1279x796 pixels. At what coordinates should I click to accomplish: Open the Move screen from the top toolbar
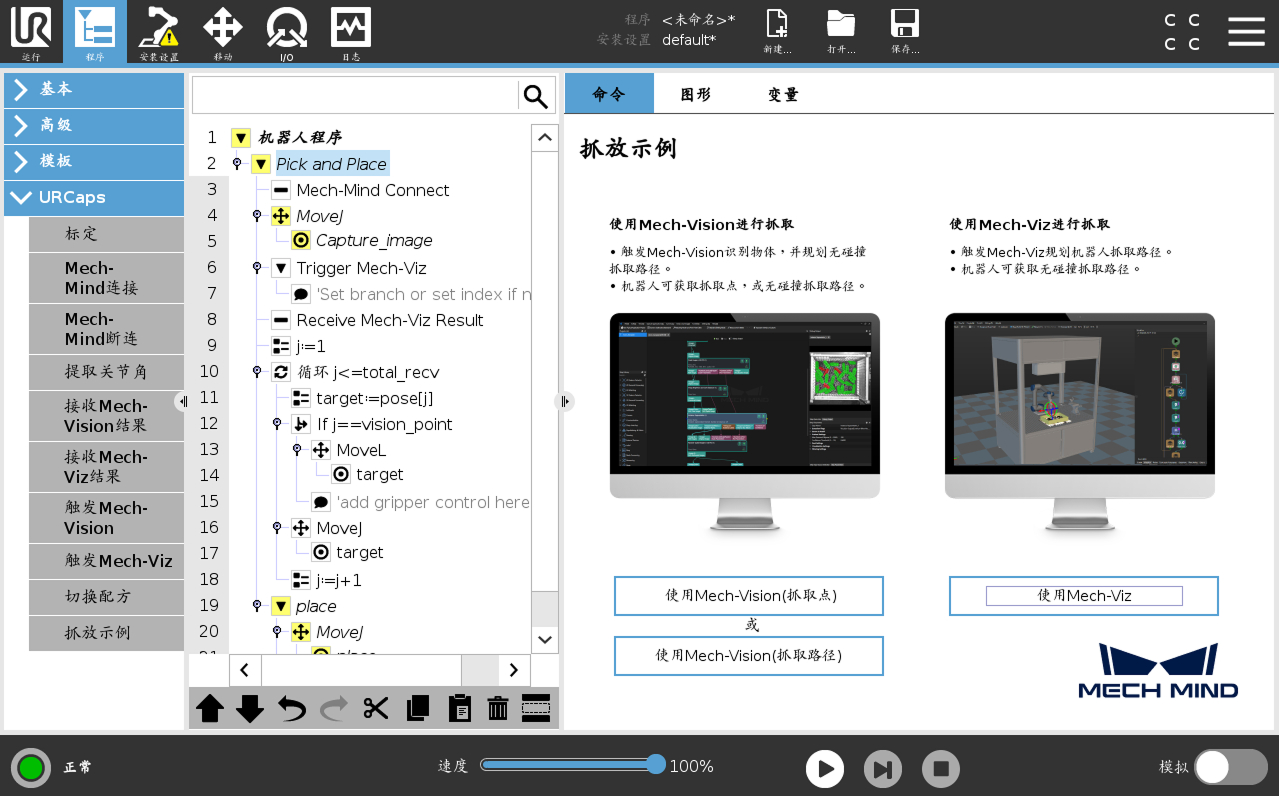point(222,32)
